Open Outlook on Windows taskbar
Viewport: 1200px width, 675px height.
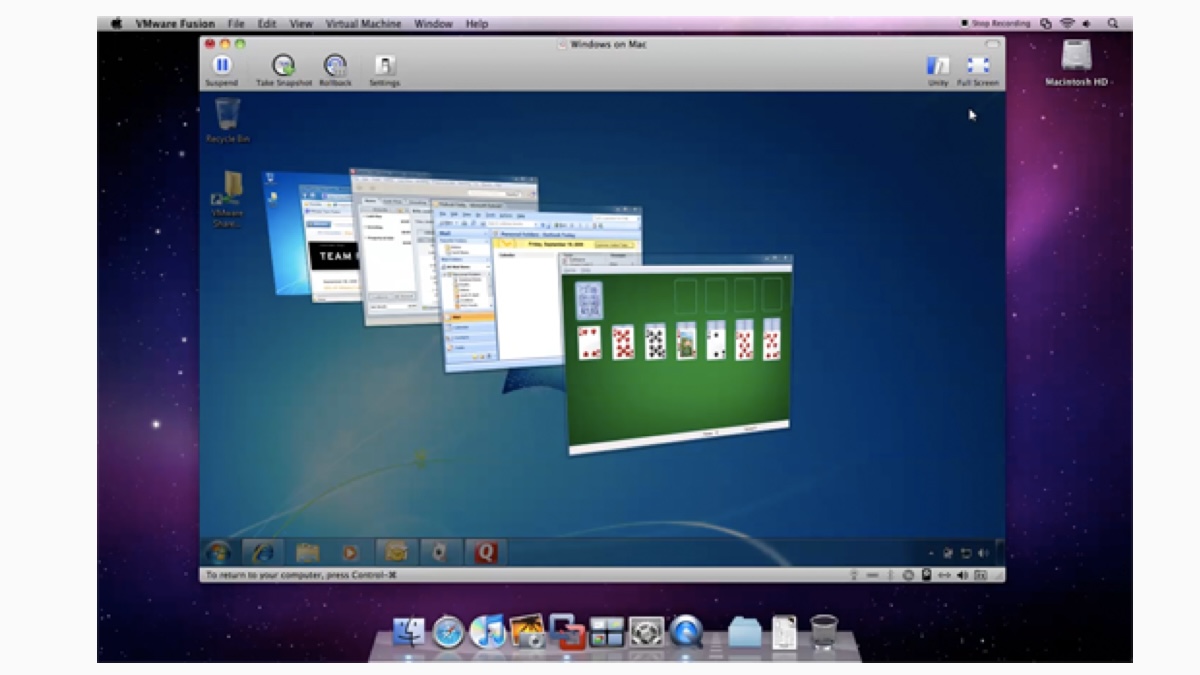396,552
